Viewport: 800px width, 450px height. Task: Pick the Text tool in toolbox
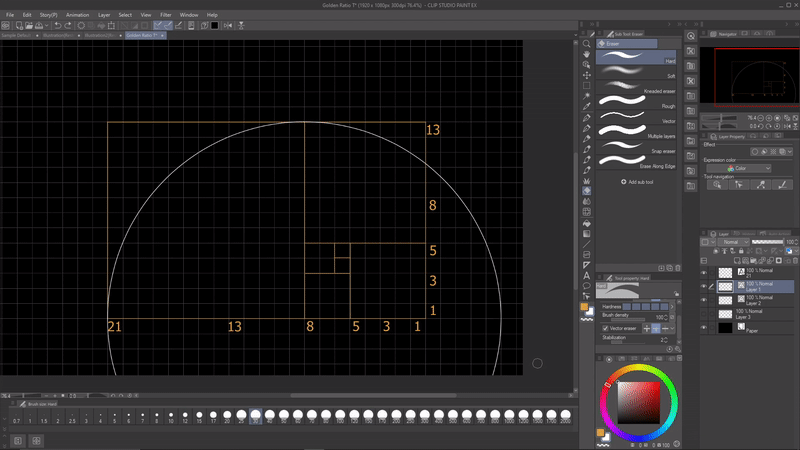(x=587, y=275)
